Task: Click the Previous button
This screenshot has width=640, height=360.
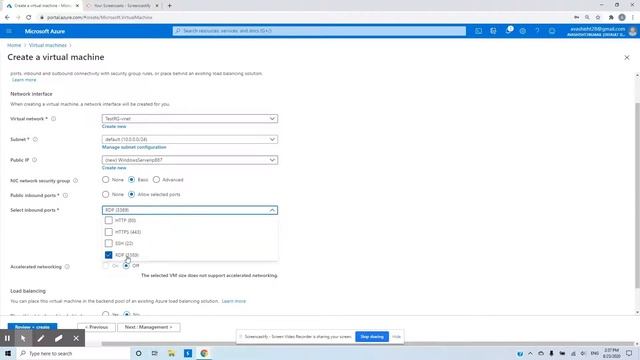Action: click(96, 327)
